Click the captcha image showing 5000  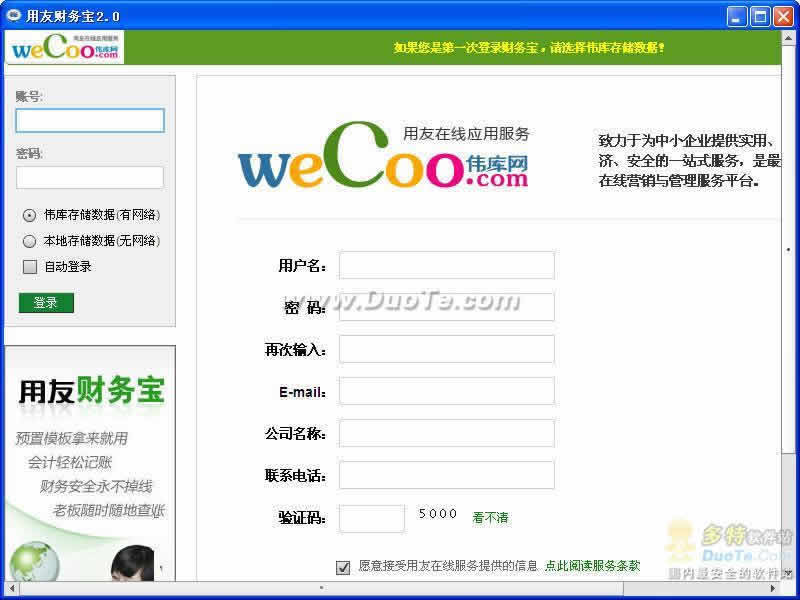click(438, 514)
